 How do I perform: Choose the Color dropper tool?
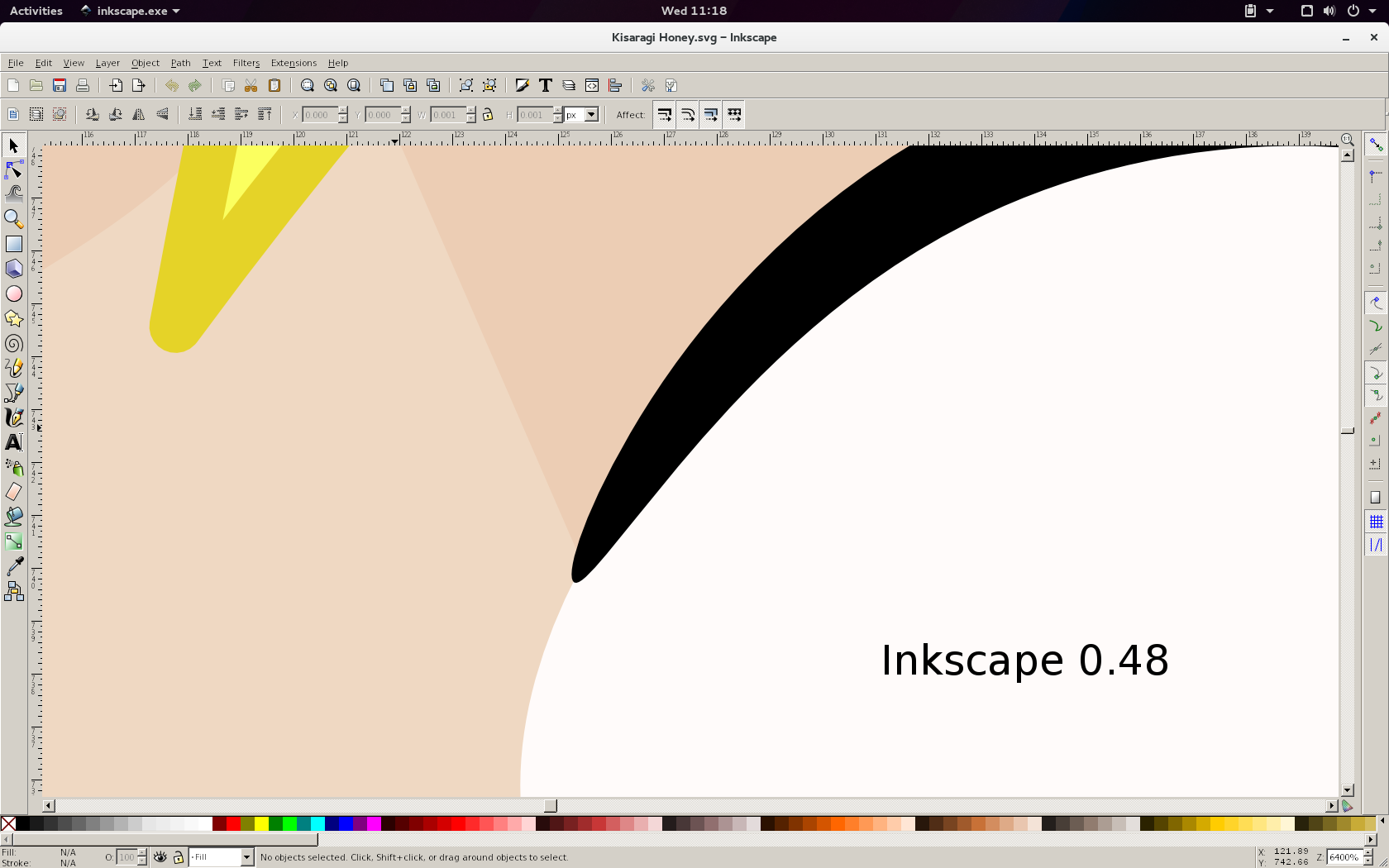(14, 566)
